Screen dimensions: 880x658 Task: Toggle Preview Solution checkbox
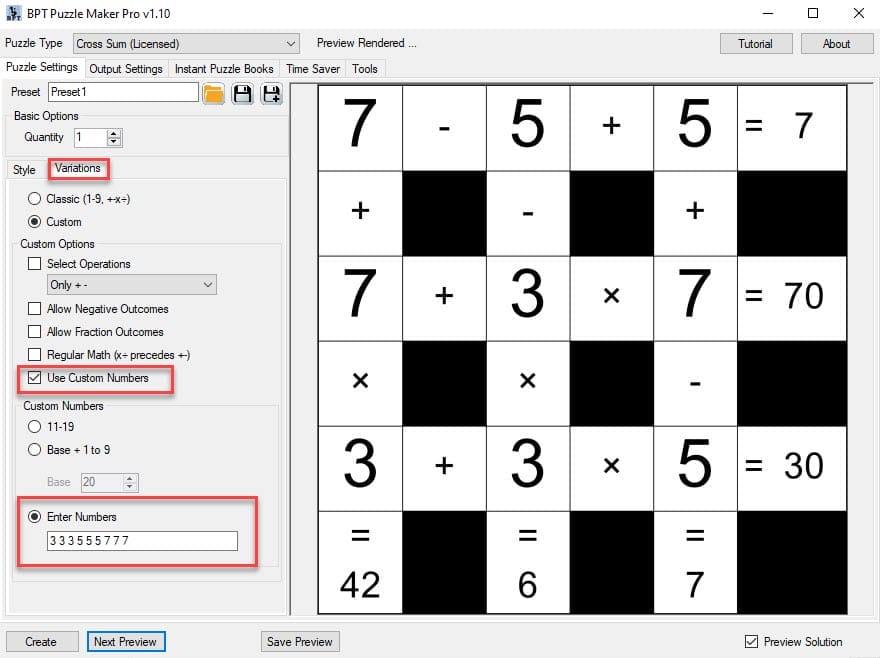point(752,641)
